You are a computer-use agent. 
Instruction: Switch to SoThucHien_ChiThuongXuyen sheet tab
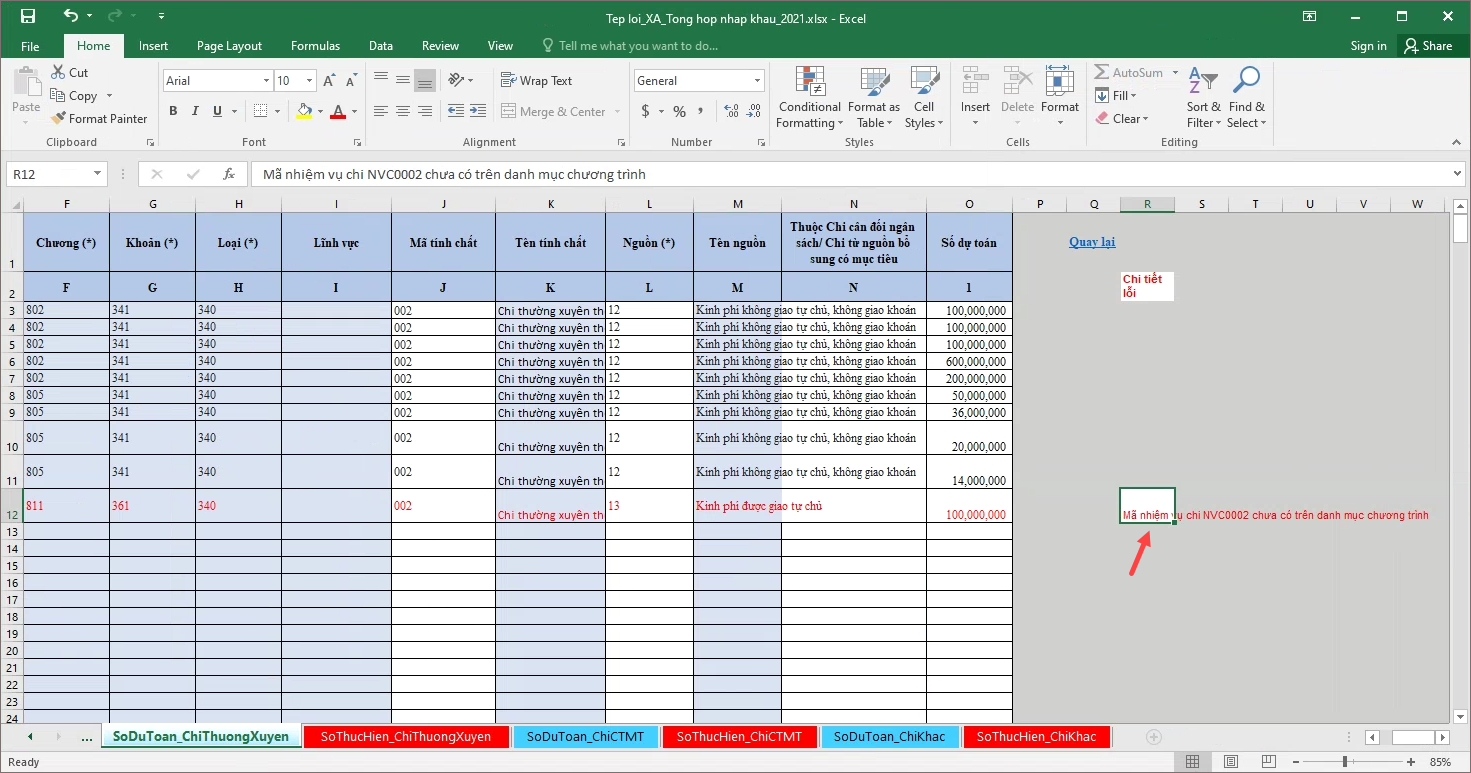[405, 737]
